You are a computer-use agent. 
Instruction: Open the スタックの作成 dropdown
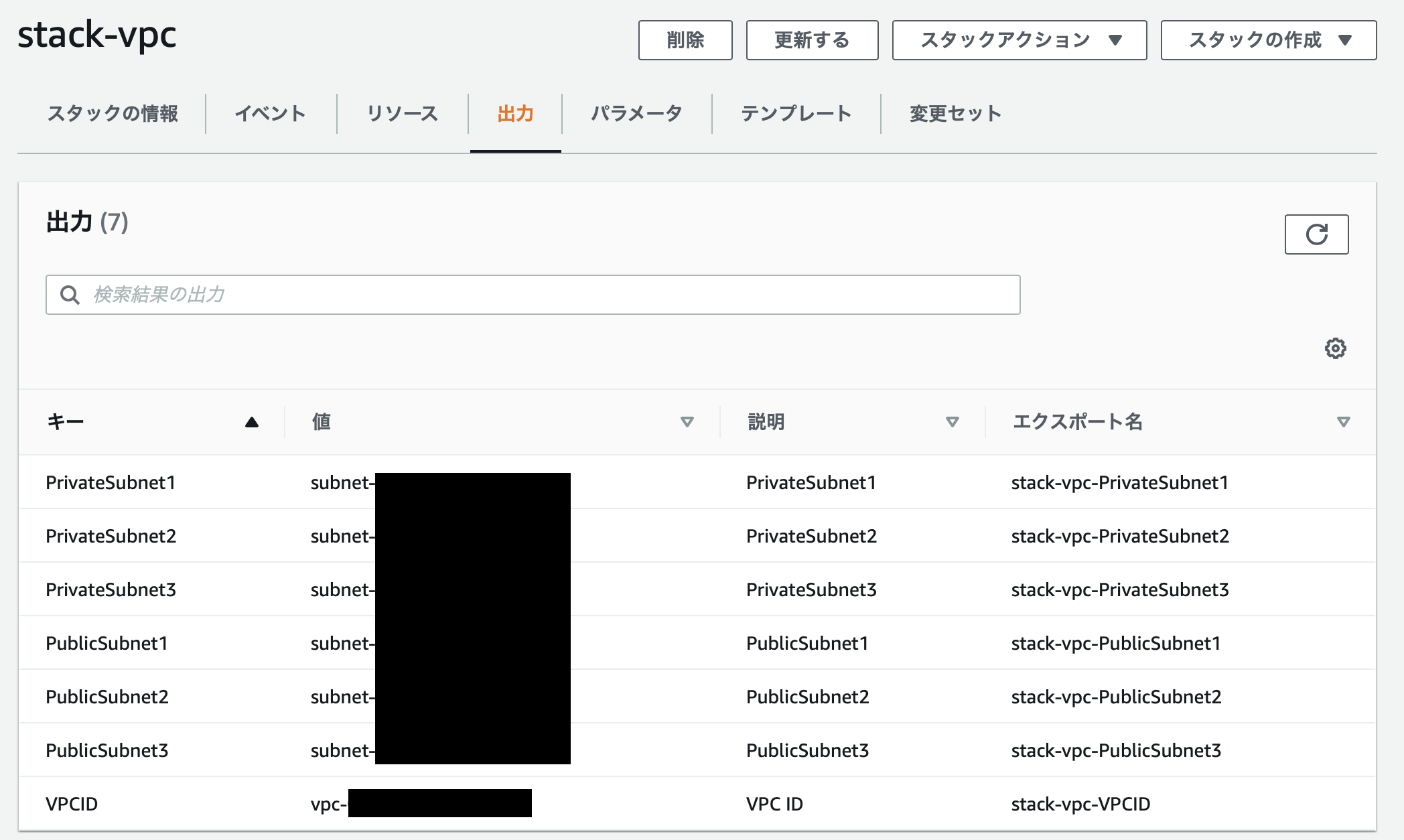(x=1266, y=40)
